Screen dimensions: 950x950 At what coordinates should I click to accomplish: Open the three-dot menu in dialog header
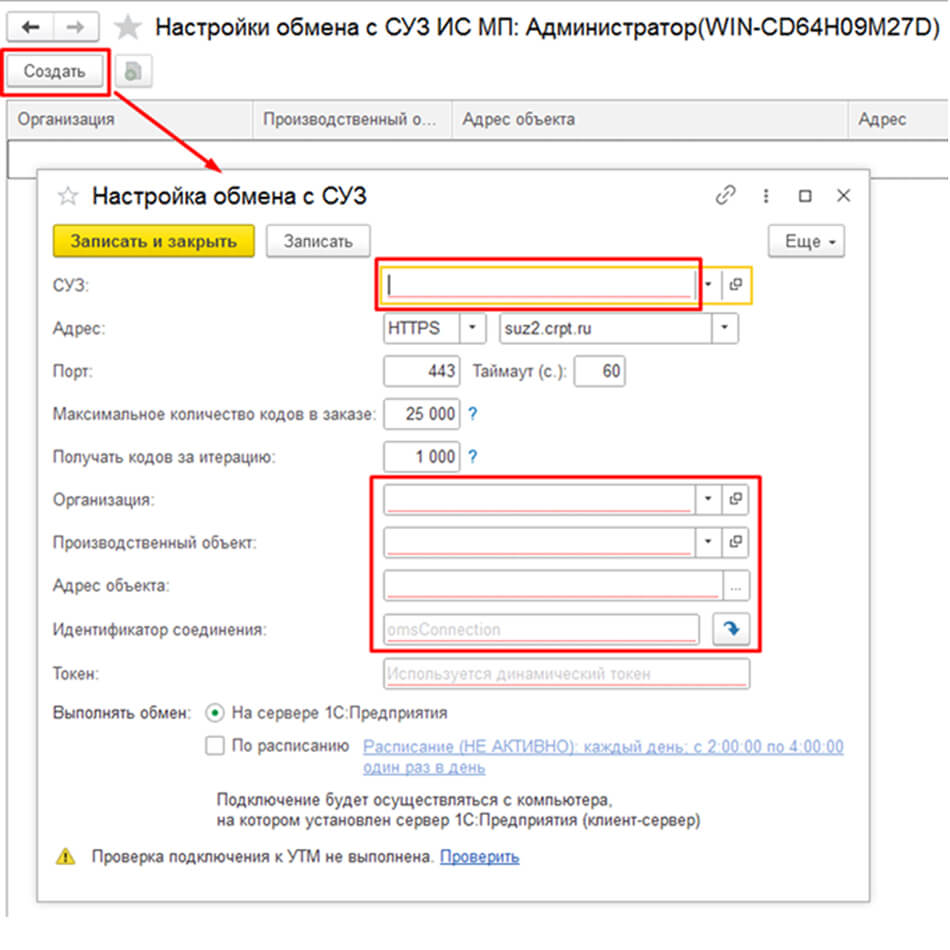(x=766, y=196)
